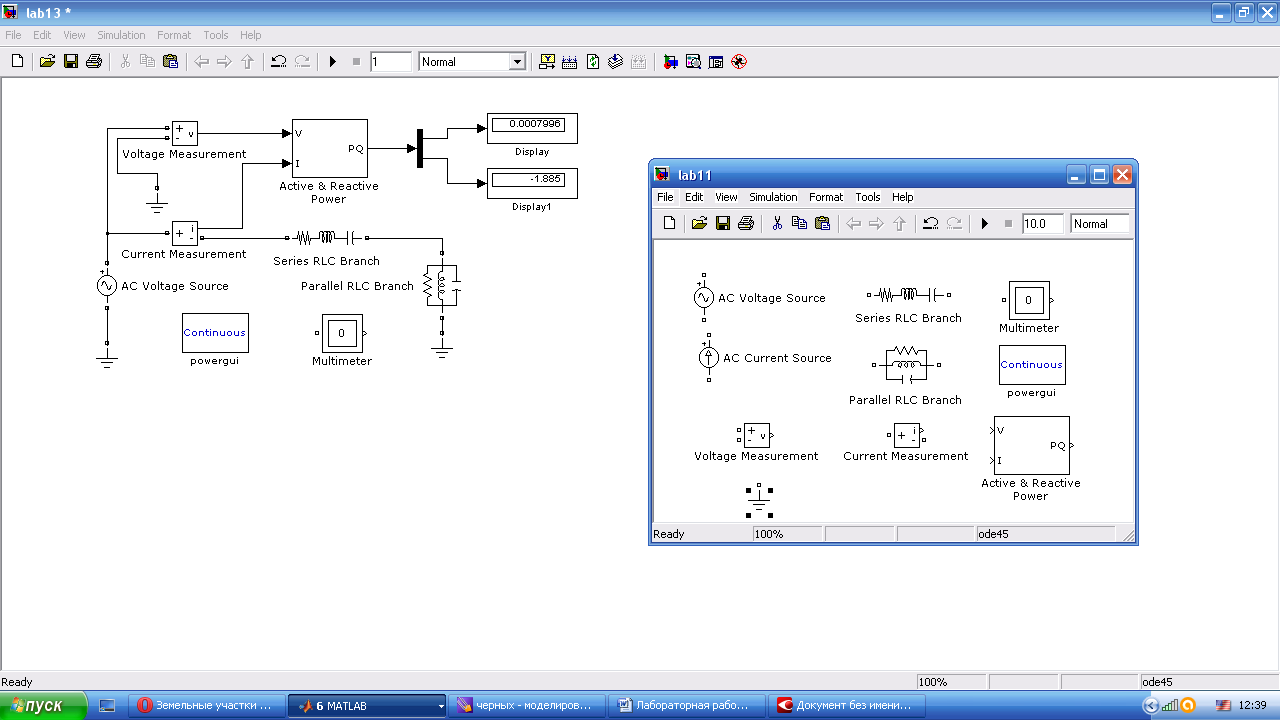Screen dimensions: 1280x720
Task: Click Print icon in lab13 toolbar
Action: [94, 61]
